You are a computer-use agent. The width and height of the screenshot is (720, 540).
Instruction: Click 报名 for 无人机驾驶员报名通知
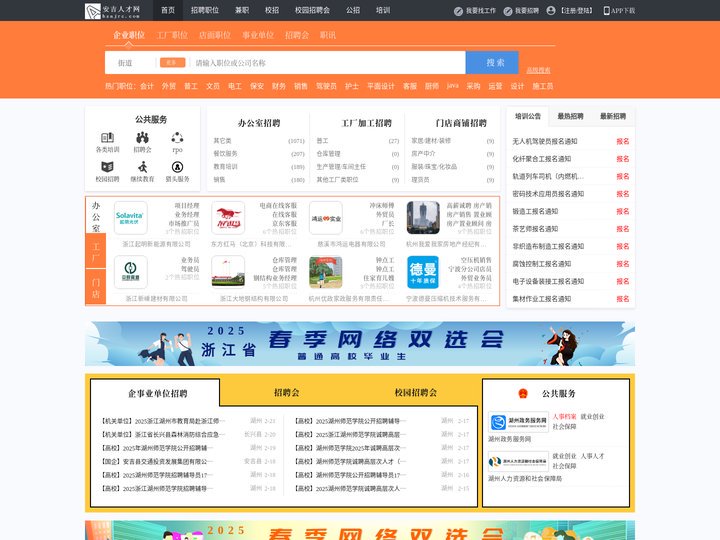[x=623, y=141]
